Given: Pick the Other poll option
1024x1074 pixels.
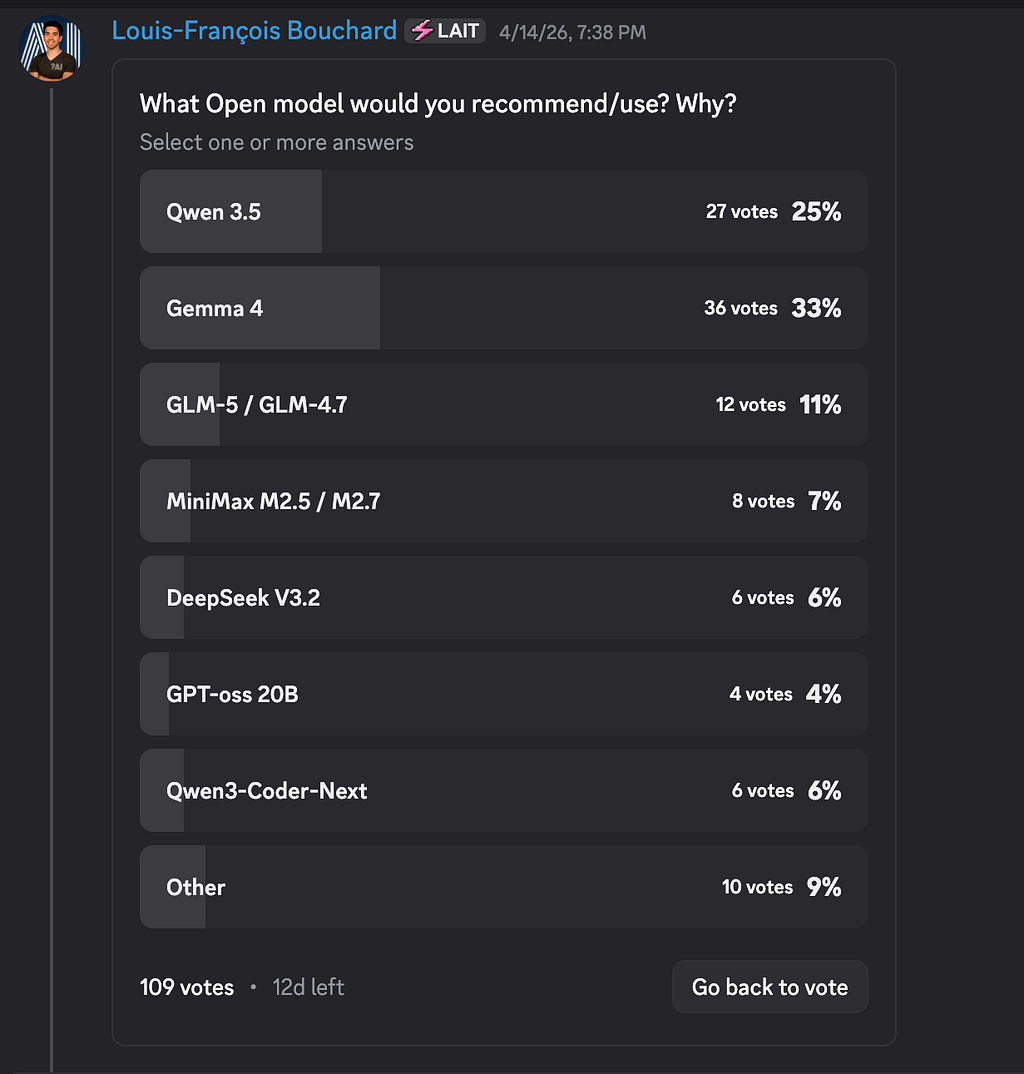Looking at the screenshot, I should (x=503, y=887).
